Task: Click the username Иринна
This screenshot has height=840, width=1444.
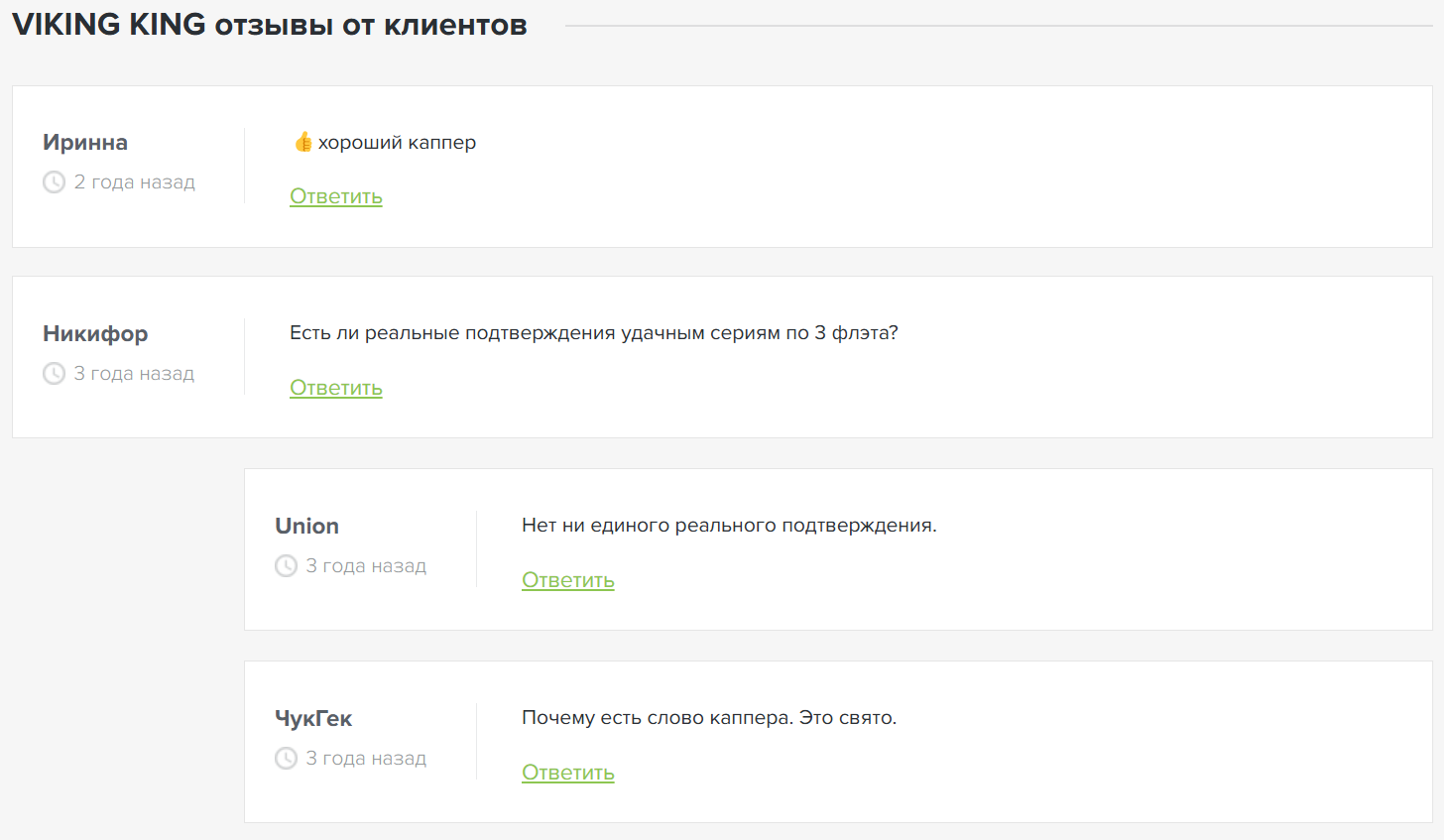Action: 85,142
